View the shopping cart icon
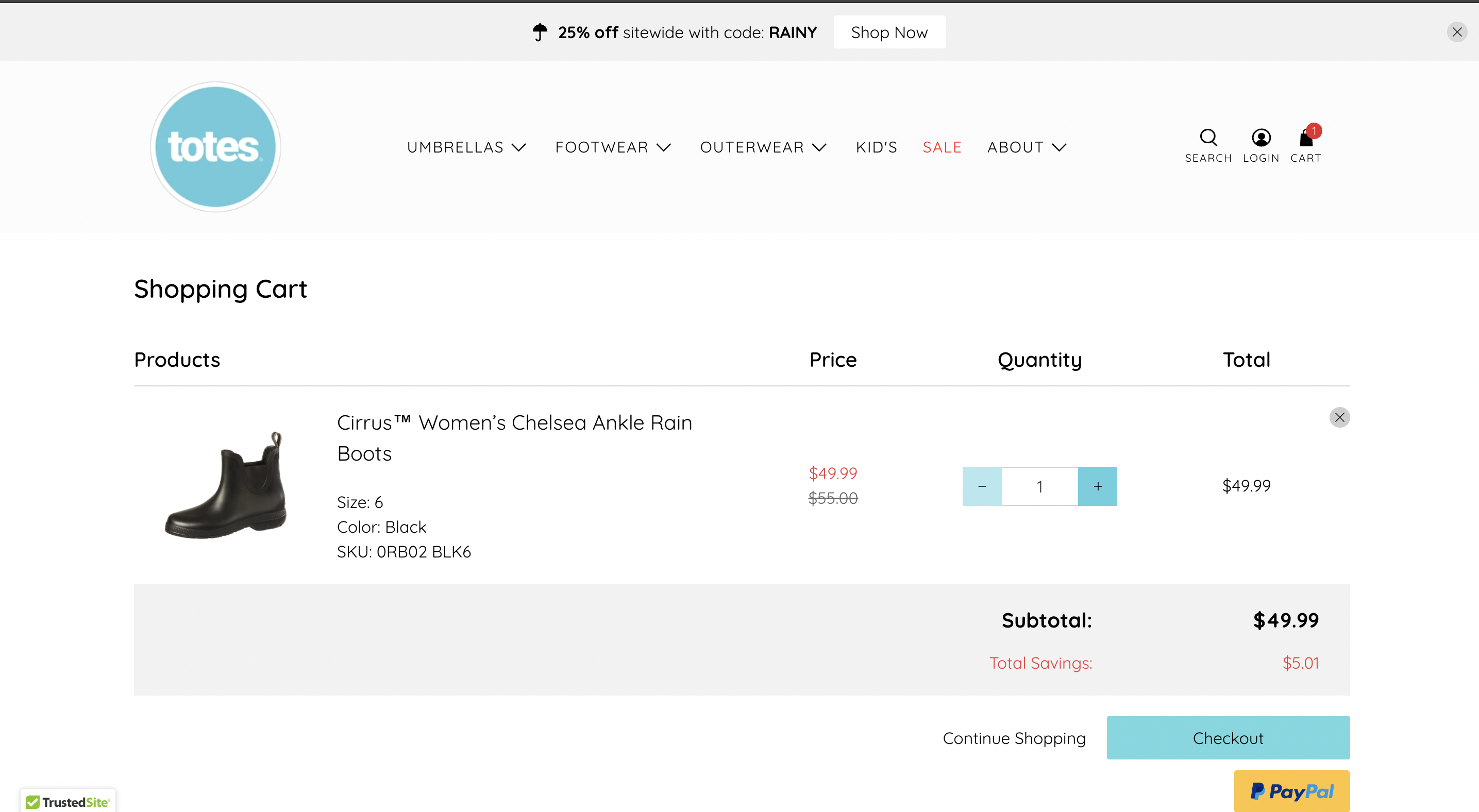The width and height of the screenshot is (1479, 812). pyautogui.click(x=1305, y=143)
